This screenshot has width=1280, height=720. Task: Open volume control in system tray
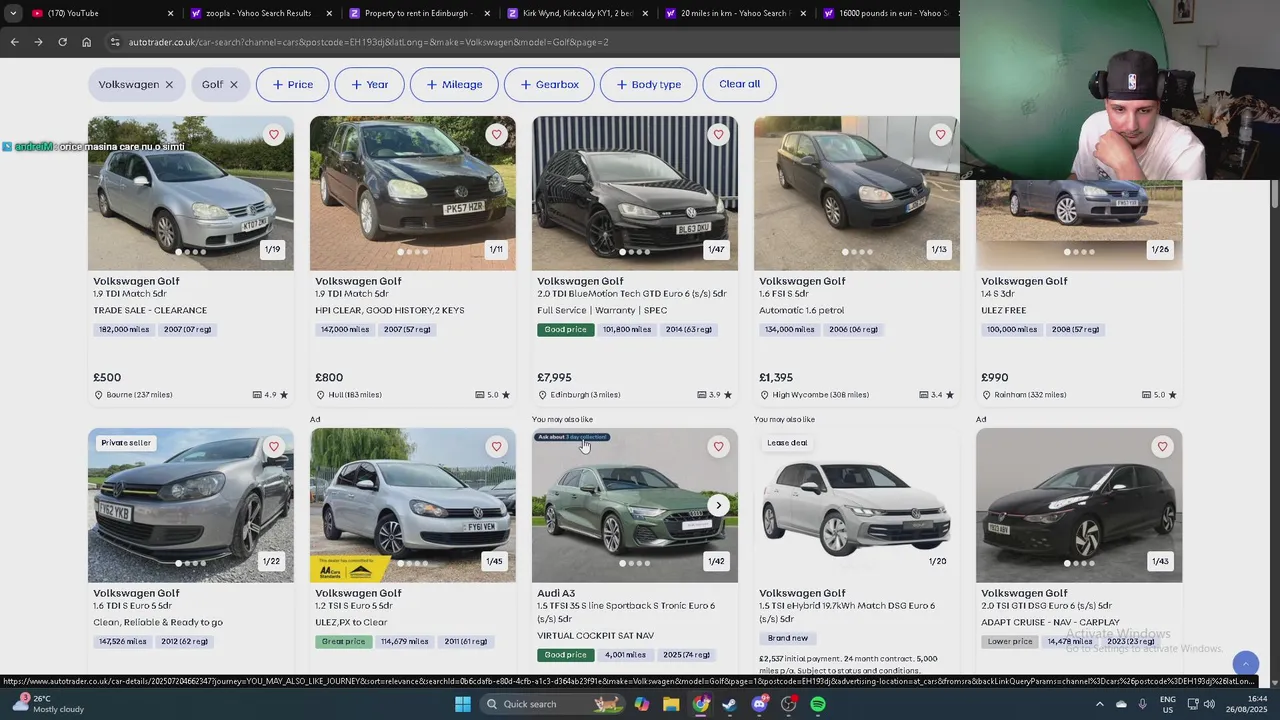[x=1209, y=704]
